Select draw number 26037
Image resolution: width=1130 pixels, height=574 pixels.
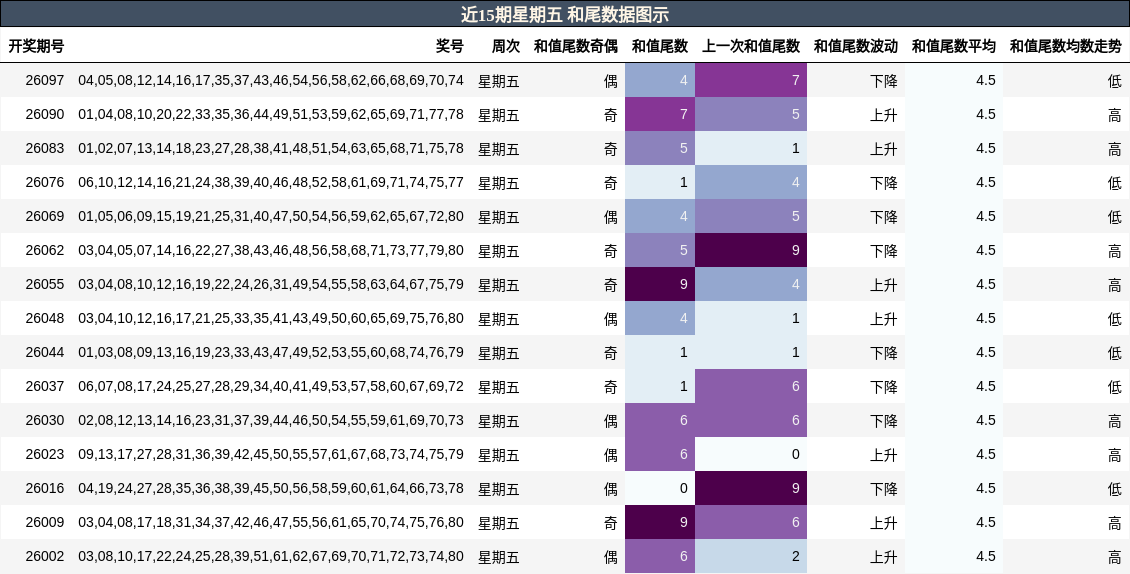pos(45,386)
